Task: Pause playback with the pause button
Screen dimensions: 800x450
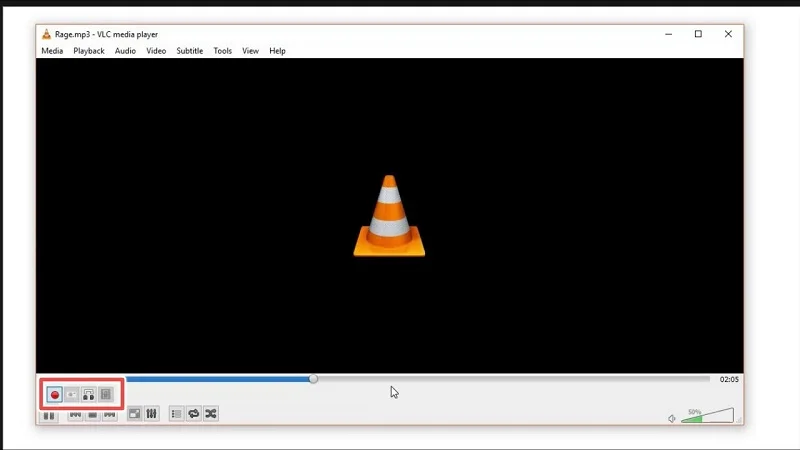Action: pos(48,415)
